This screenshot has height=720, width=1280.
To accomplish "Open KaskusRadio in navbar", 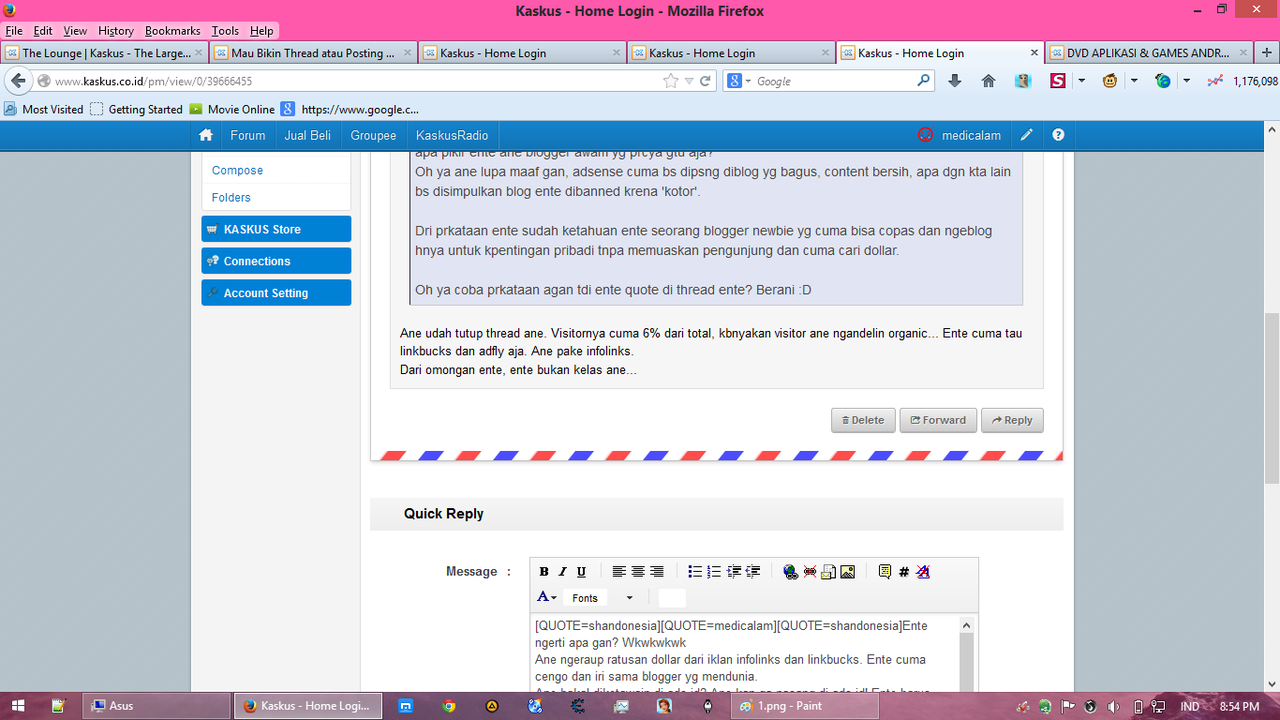I will 452,135.
